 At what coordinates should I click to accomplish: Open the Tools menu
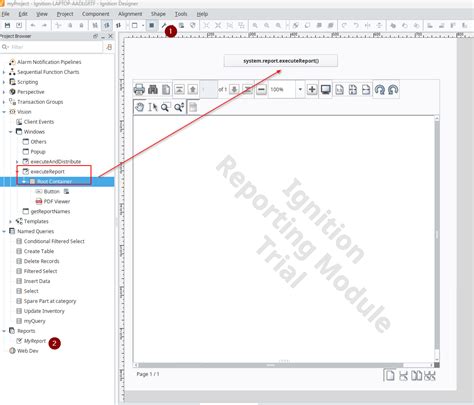click(181, 14)
